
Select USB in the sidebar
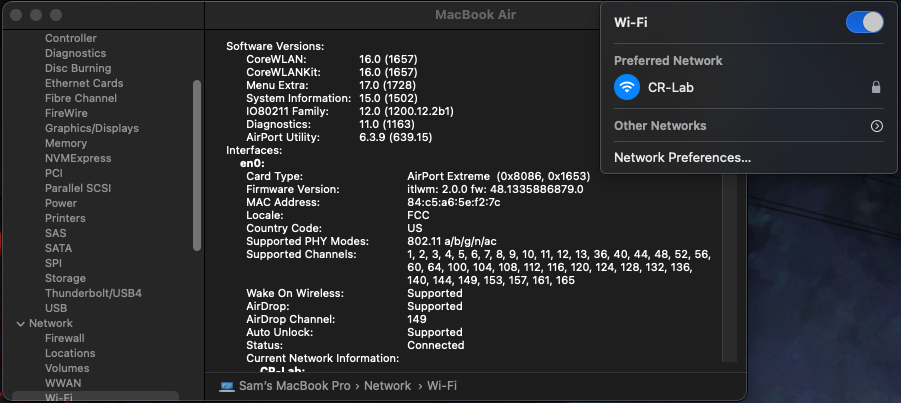[56, 308]
